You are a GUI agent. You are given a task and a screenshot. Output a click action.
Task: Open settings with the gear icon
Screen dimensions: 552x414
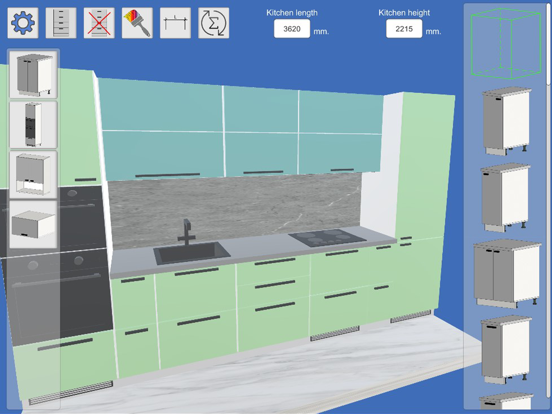[x=23, y=23]
